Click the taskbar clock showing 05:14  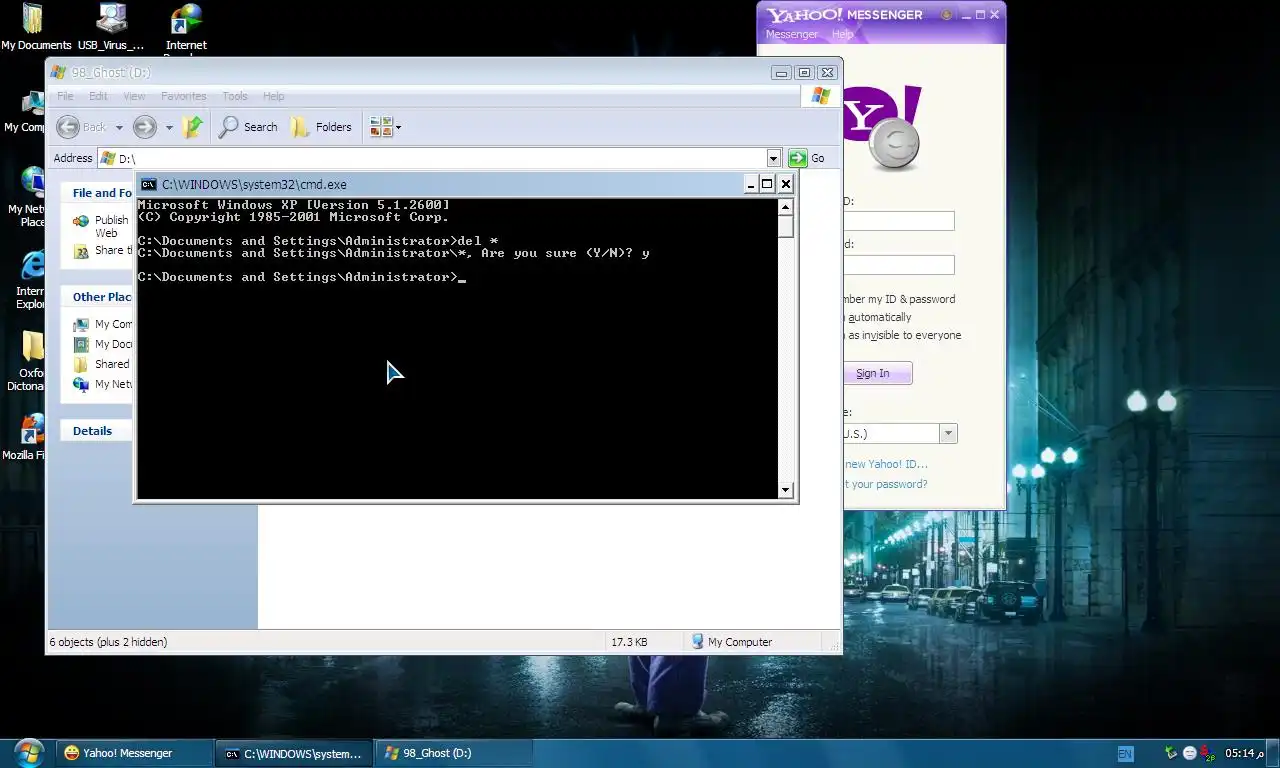tap(1243, 753)
